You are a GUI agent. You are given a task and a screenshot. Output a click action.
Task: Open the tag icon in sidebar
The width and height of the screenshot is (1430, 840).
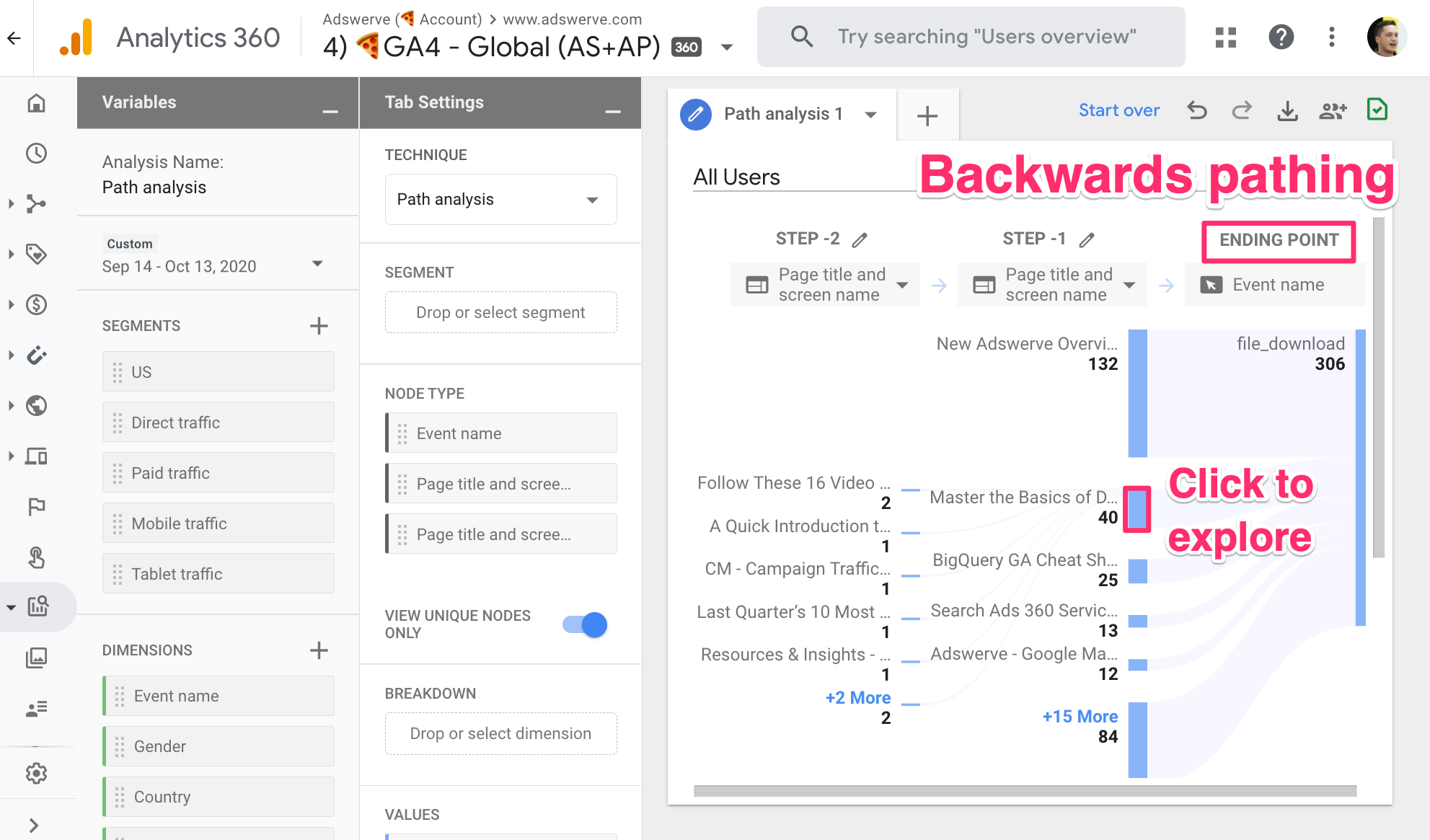pos(37,255)
